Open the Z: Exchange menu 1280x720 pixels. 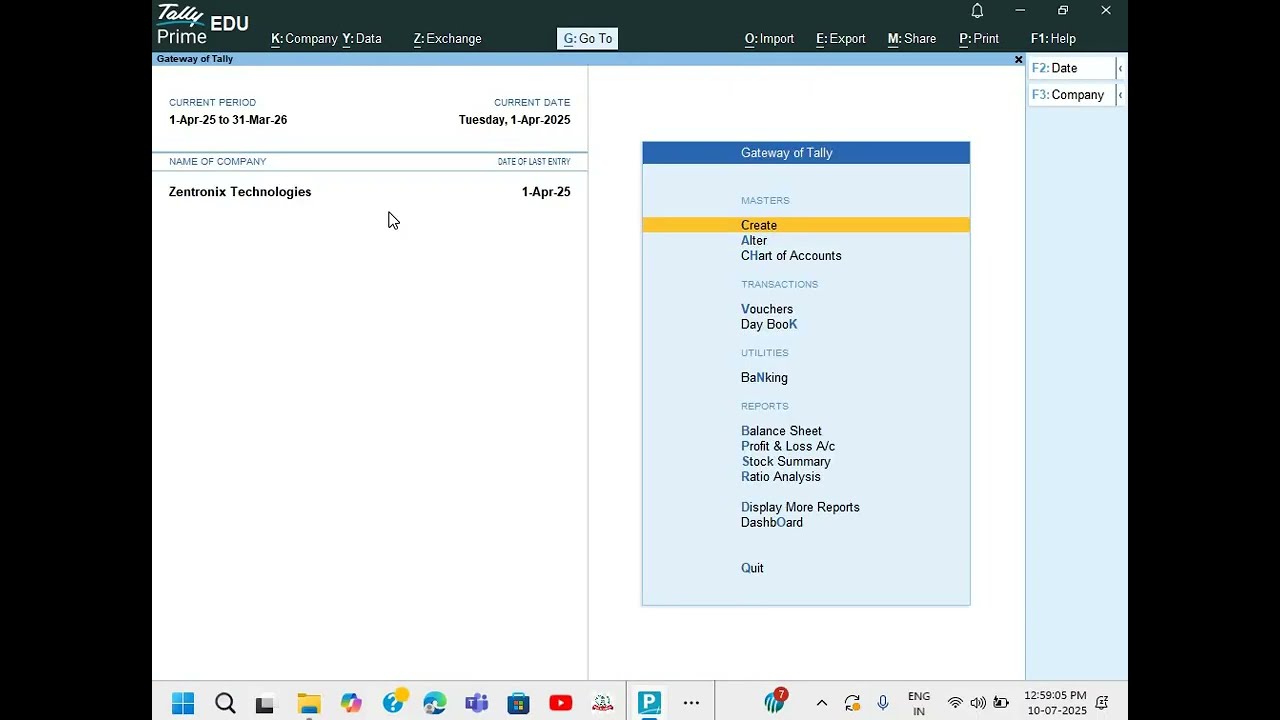pyautogui.click(x=447, y=39)
